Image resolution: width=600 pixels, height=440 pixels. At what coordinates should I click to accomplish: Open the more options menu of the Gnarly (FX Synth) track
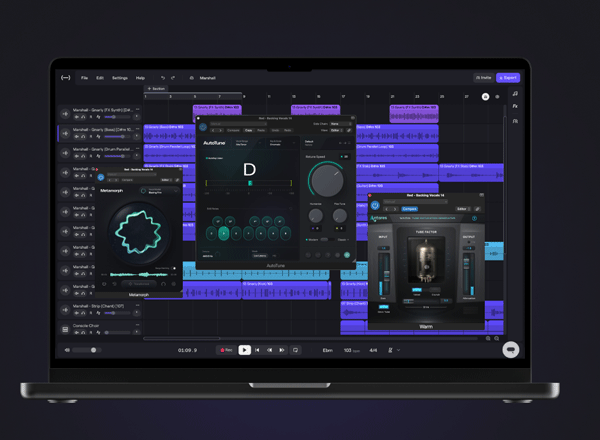[x=138, y=110]
